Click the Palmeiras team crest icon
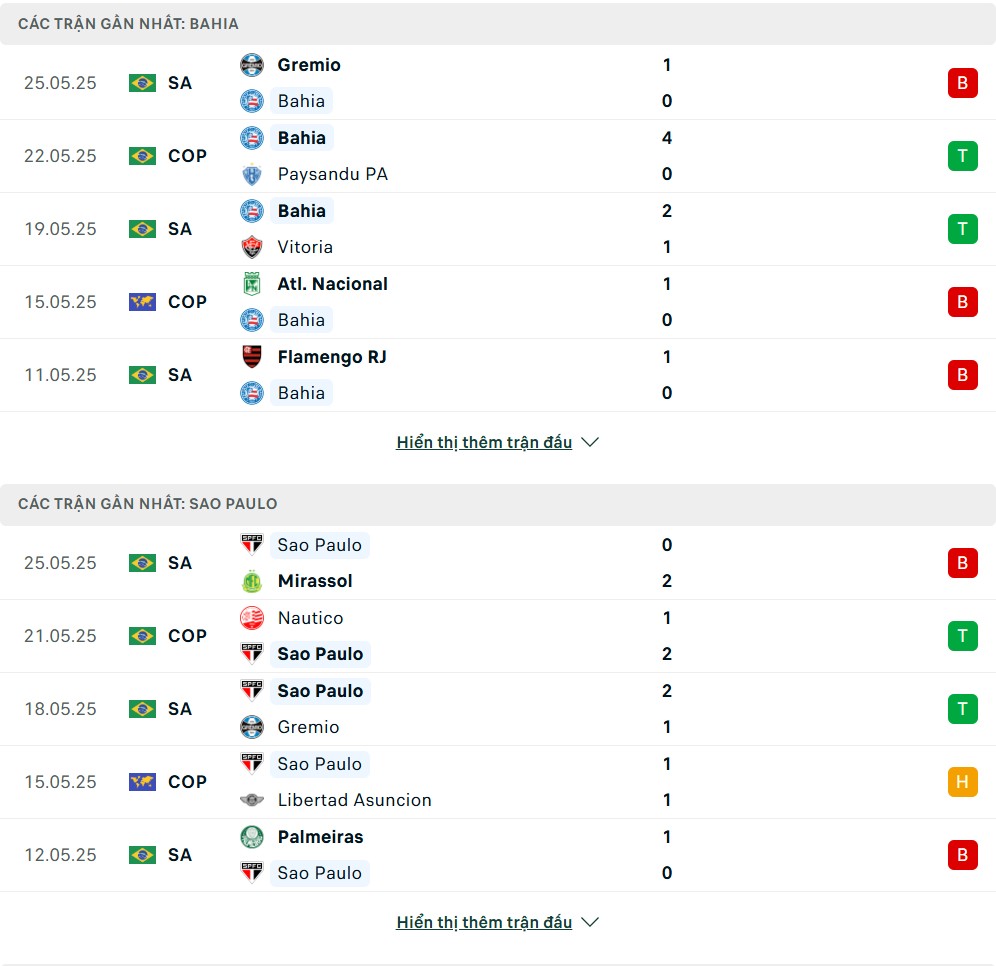The height and width of the screenshot is (966, 996). tap(252, 837)
